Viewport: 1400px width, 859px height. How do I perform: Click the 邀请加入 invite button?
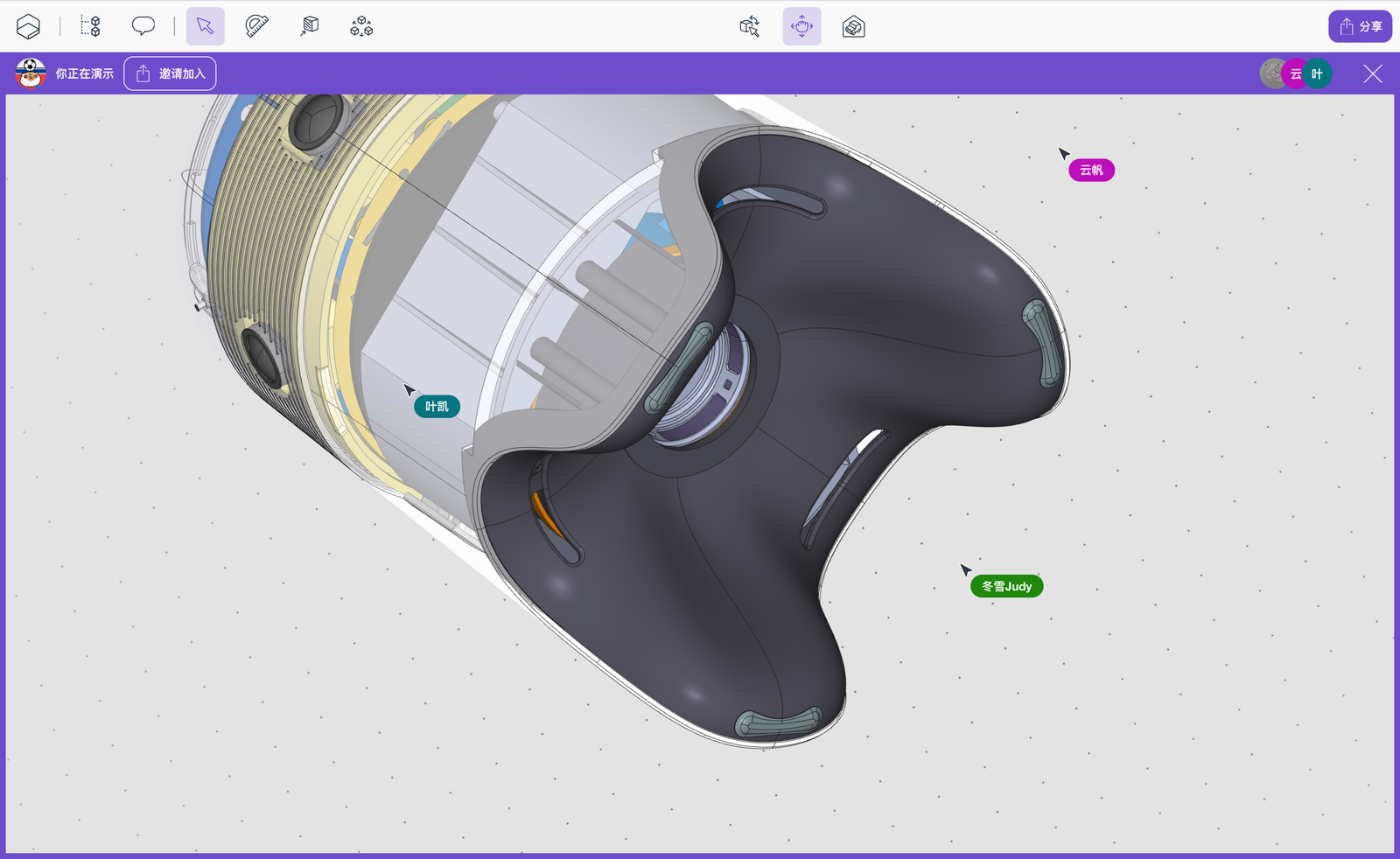170,73
